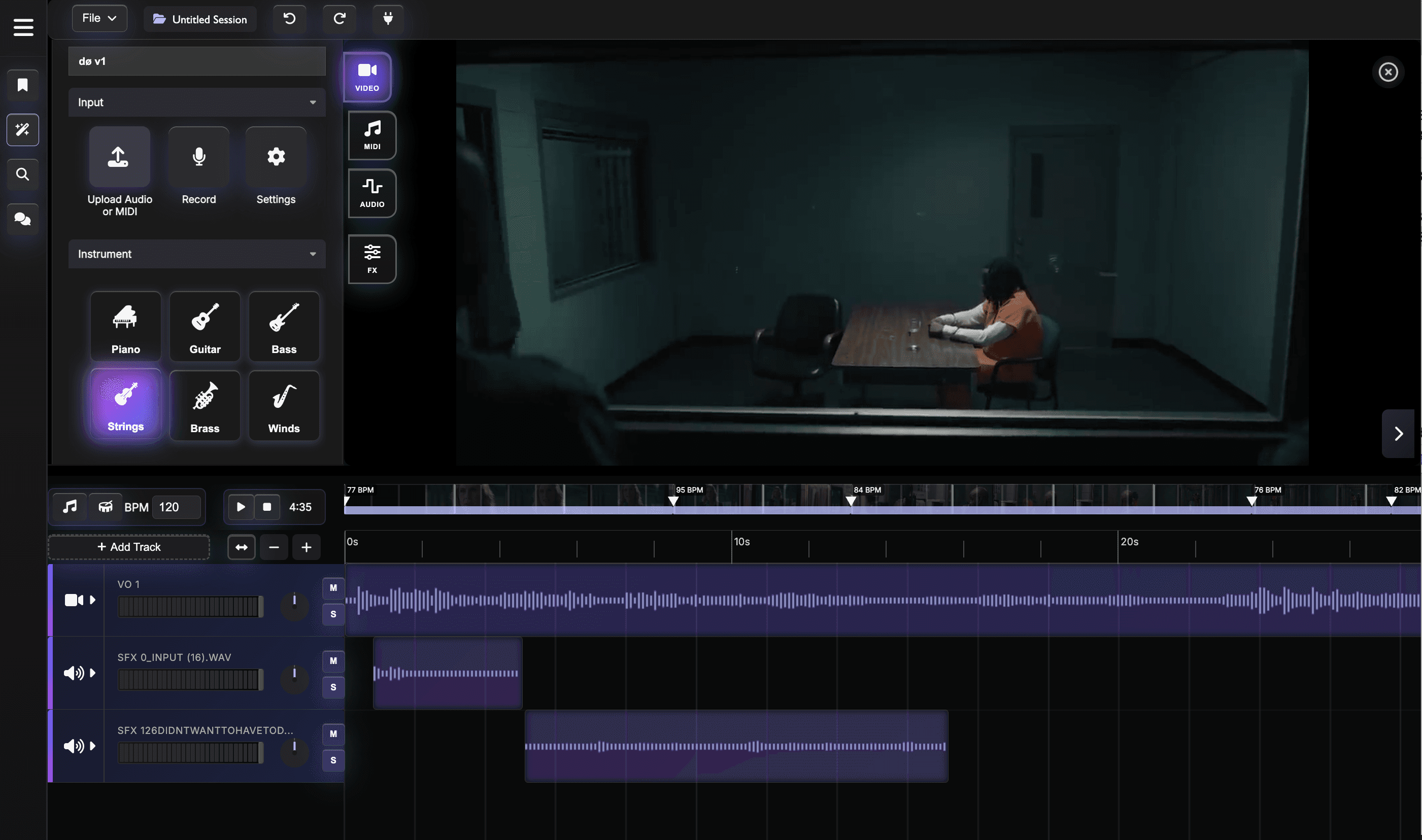Select the Winds instrument
The height and width of the screenshot is (840, 1422).
284,405
